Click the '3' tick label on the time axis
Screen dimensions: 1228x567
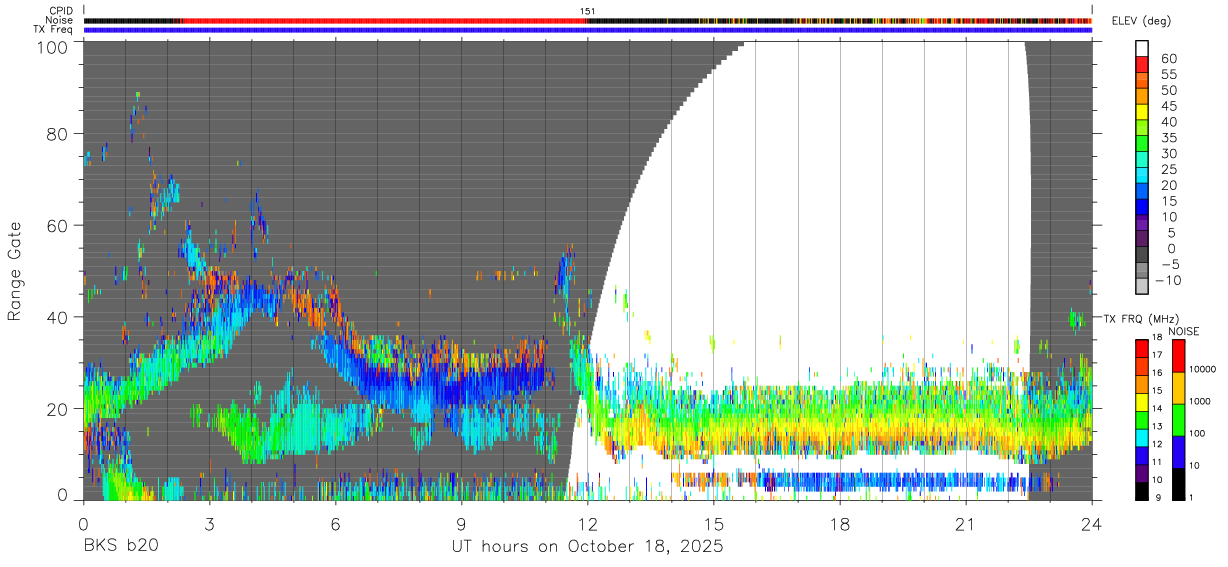tap(209, 524)
